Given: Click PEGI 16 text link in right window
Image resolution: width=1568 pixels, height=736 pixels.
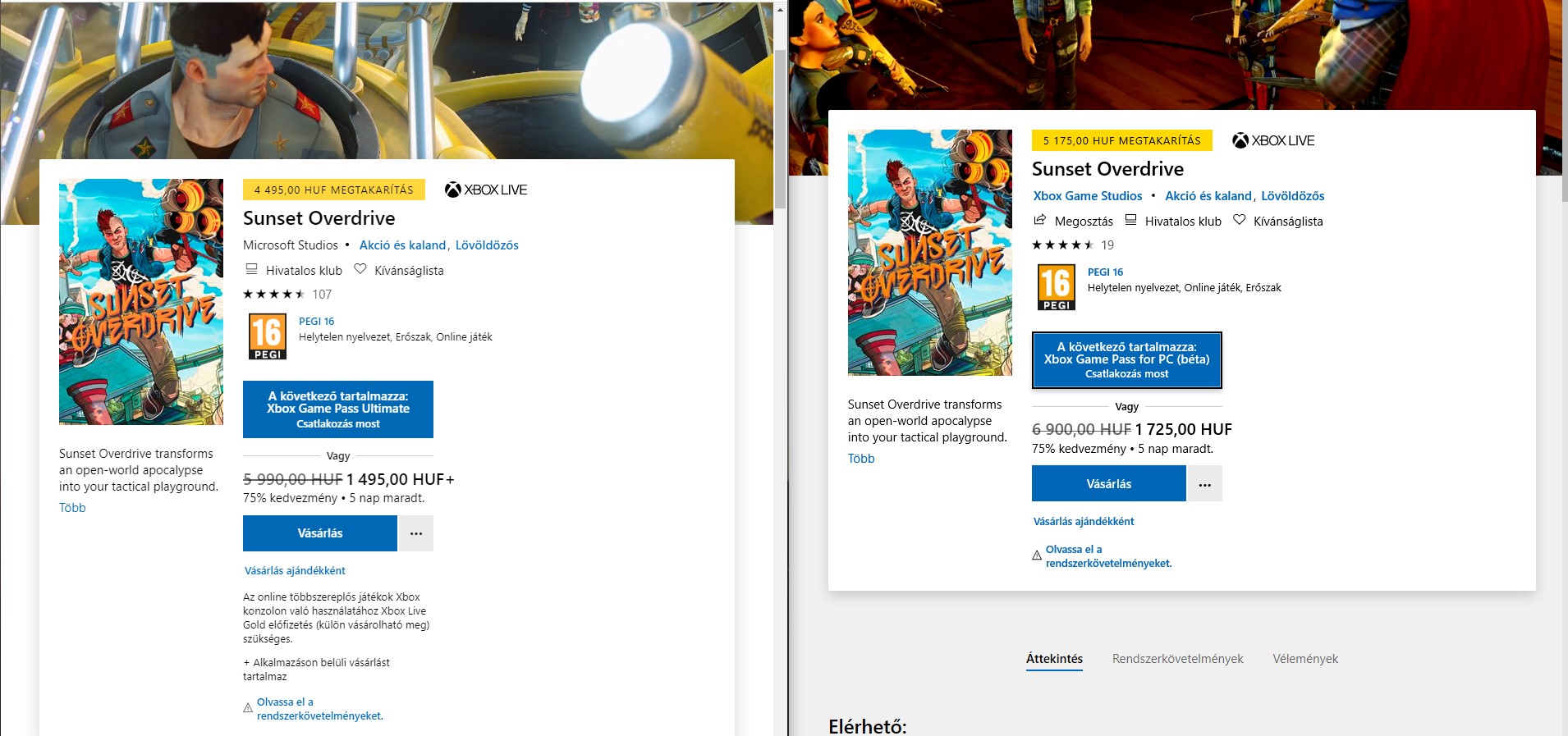Looking at the screenshot, I should pos(1105,272).
